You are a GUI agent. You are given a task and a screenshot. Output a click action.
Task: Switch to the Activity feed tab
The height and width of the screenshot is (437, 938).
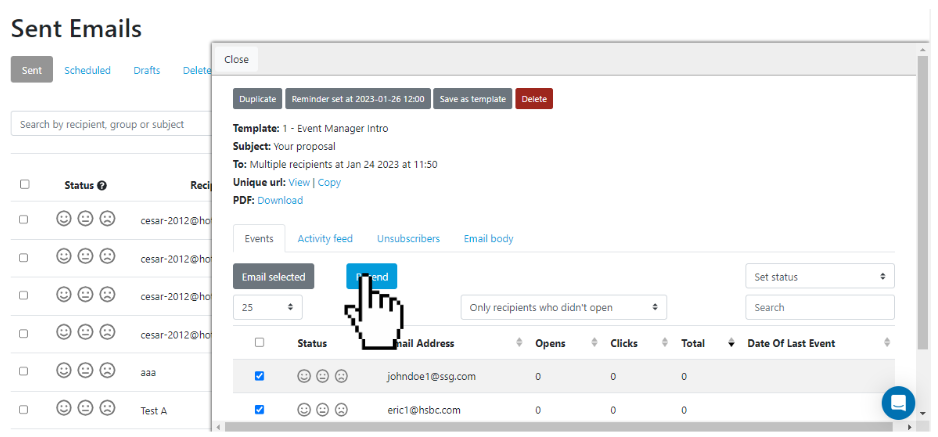[325, 239]
